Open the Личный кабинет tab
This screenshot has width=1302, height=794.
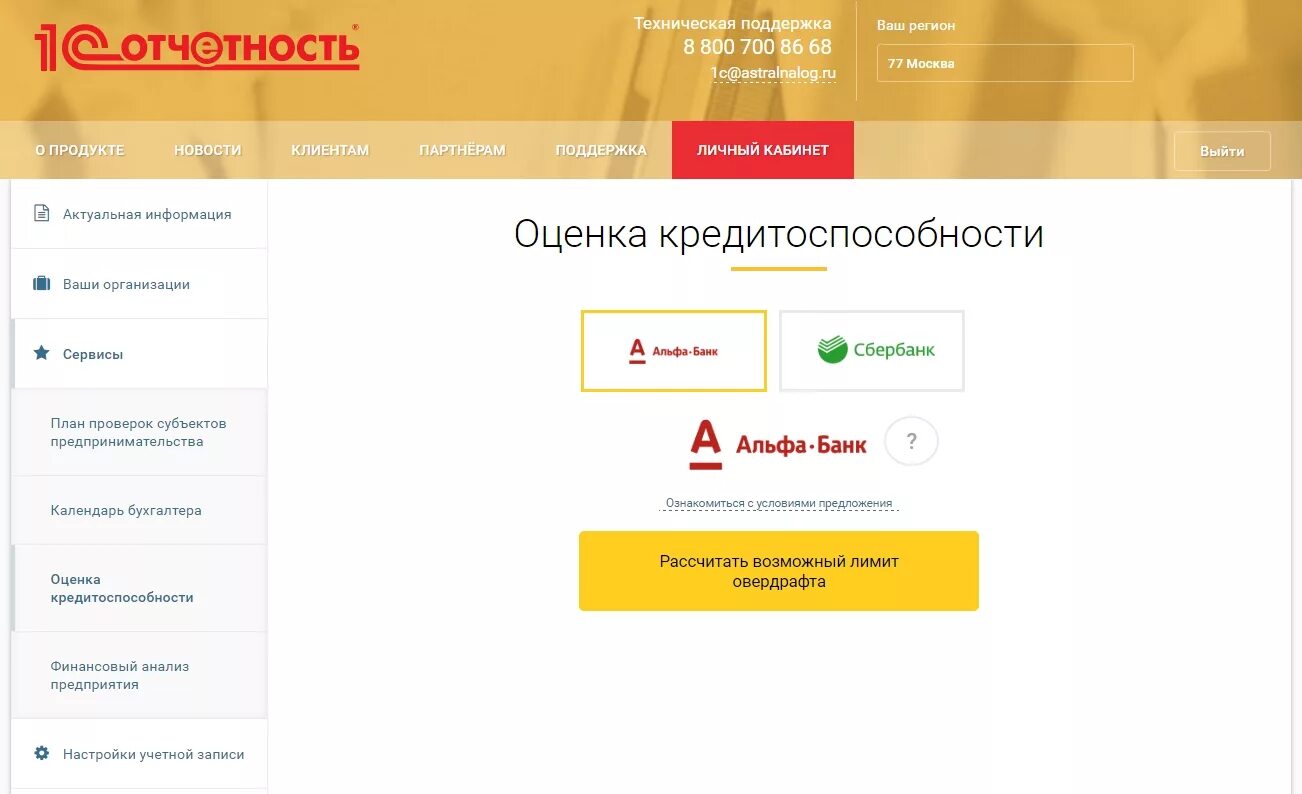tap(763, 150)
